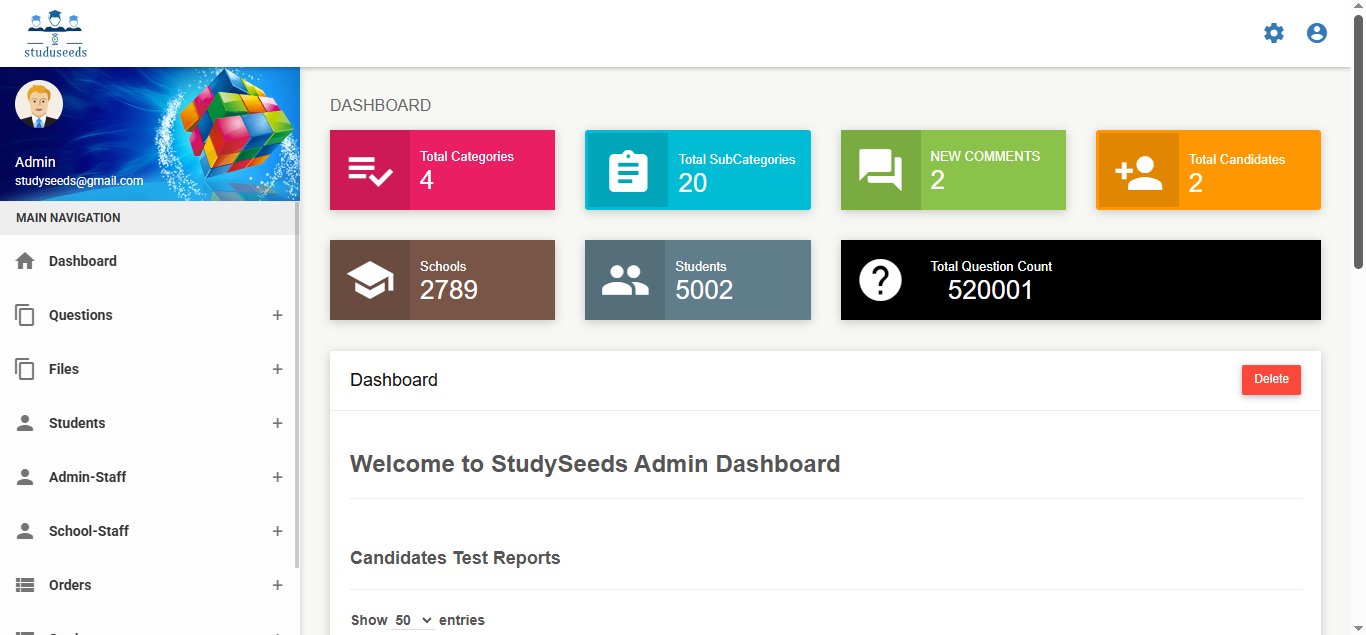Click the New Comments chat bubble icon
The image size is (1366, 635).
[880, 169]
